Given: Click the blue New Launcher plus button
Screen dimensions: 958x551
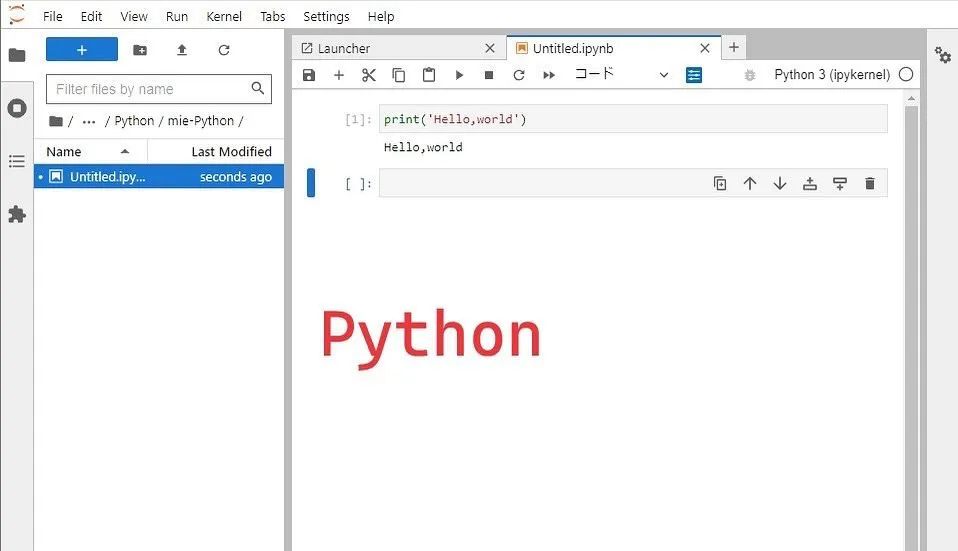Looking at the screenshot, I should [x=82, y=49].
